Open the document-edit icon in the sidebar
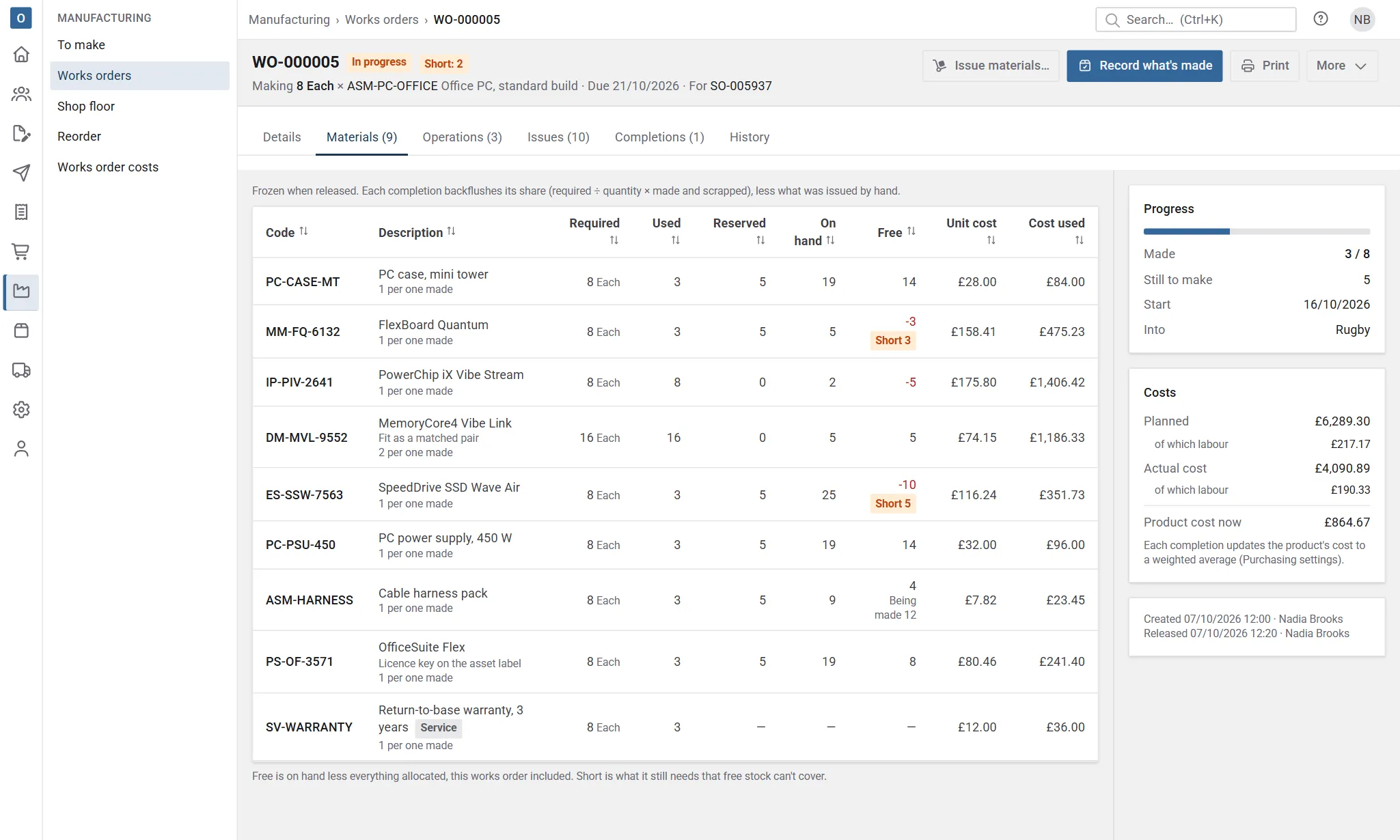This screenshot has height=840, width=1400. click(x=21, y=133)
